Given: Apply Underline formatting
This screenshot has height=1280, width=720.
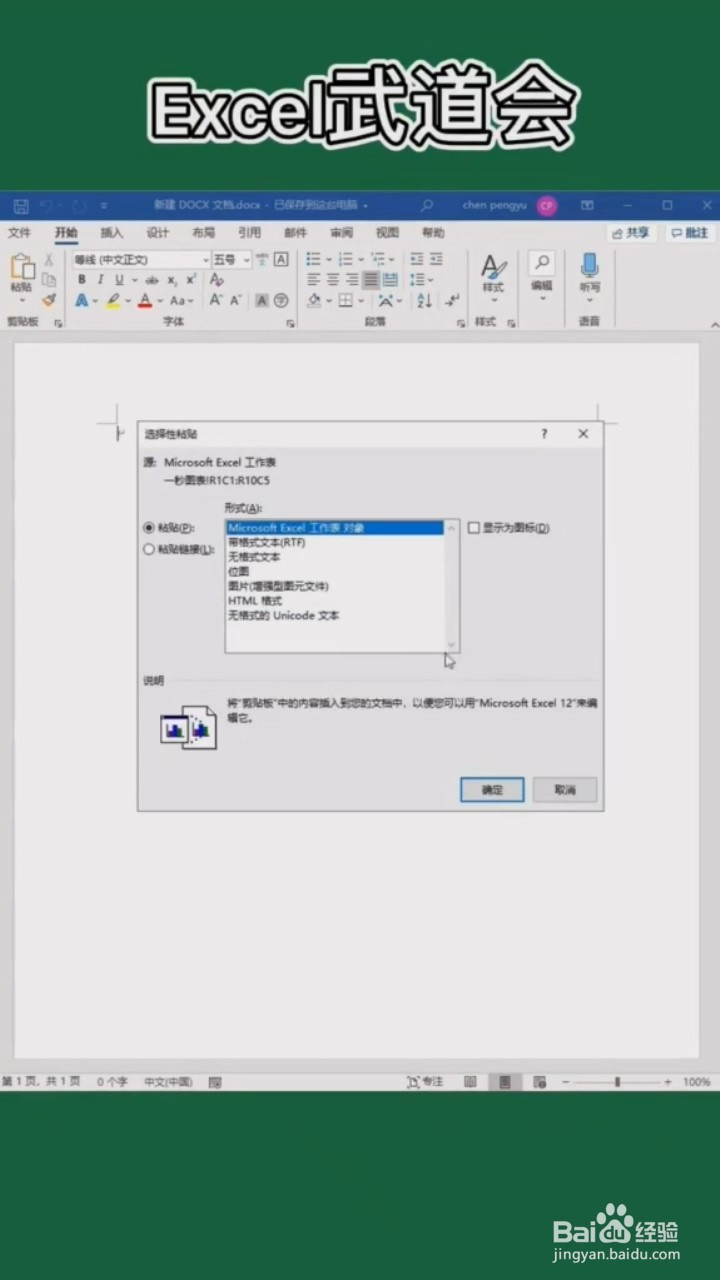Looking at the screenshot, I should click(119, 280).
